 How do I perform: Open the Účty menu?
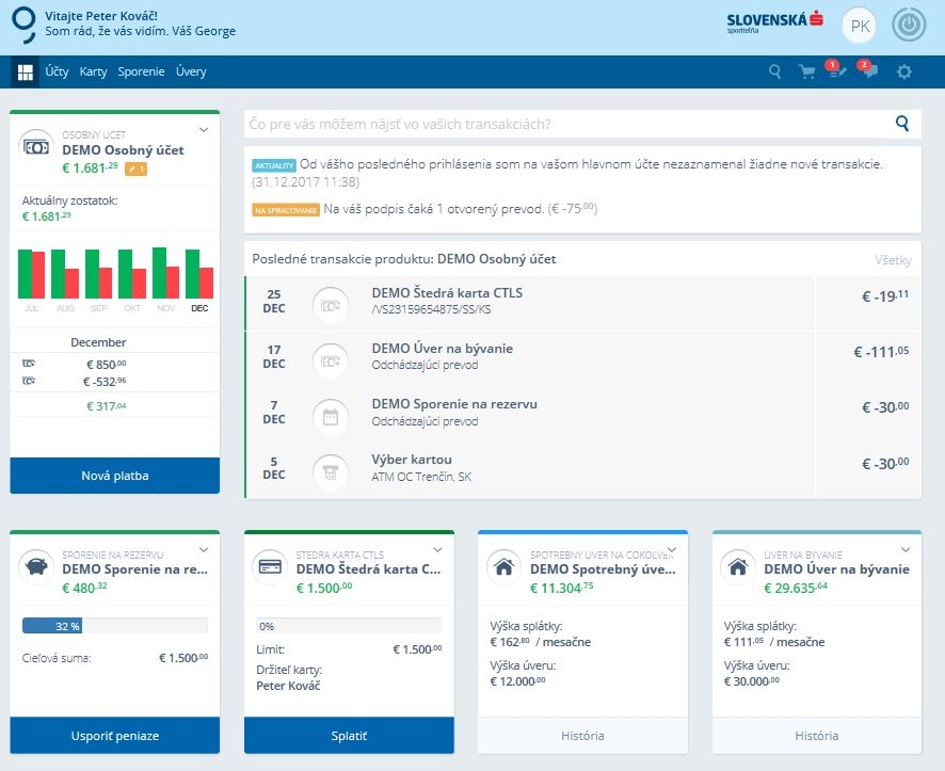(57, 72)
